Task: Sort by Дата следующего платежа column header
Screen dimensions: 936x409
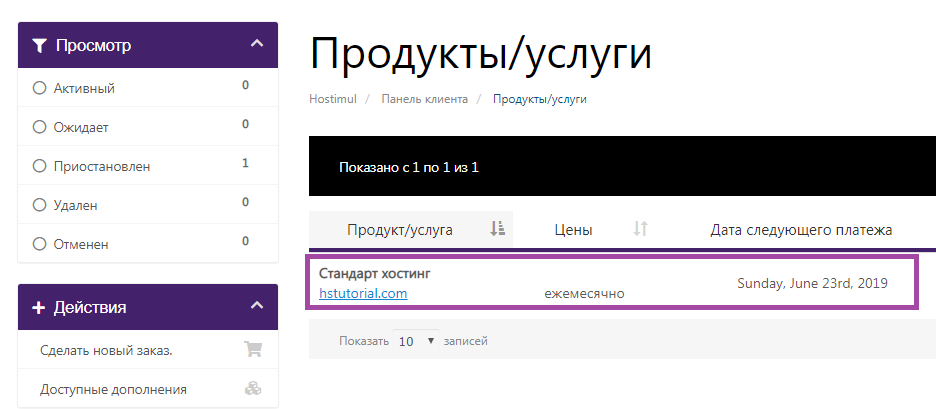Action: [800, 230]
